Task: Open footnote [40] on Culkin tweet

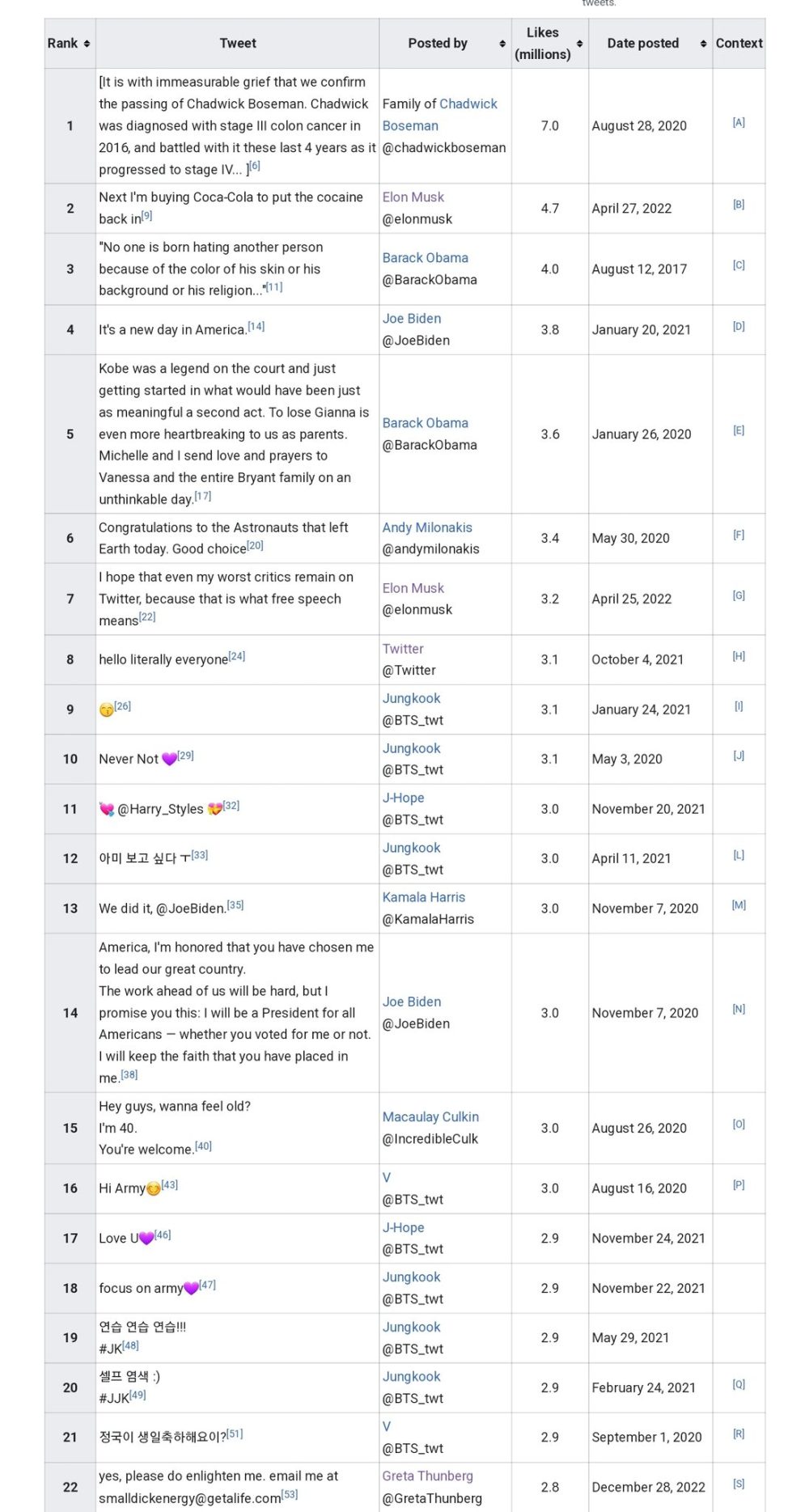Action: (x=203, y=1146)
